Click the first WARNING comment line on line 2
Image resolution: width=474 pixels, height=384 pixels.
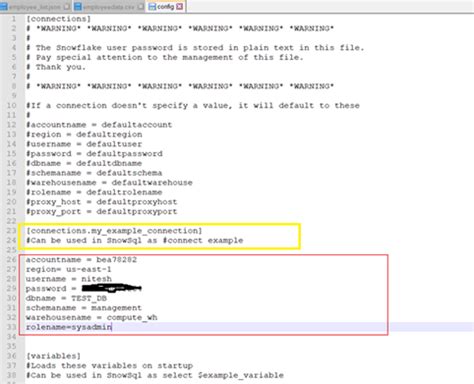tap(180, 28)
